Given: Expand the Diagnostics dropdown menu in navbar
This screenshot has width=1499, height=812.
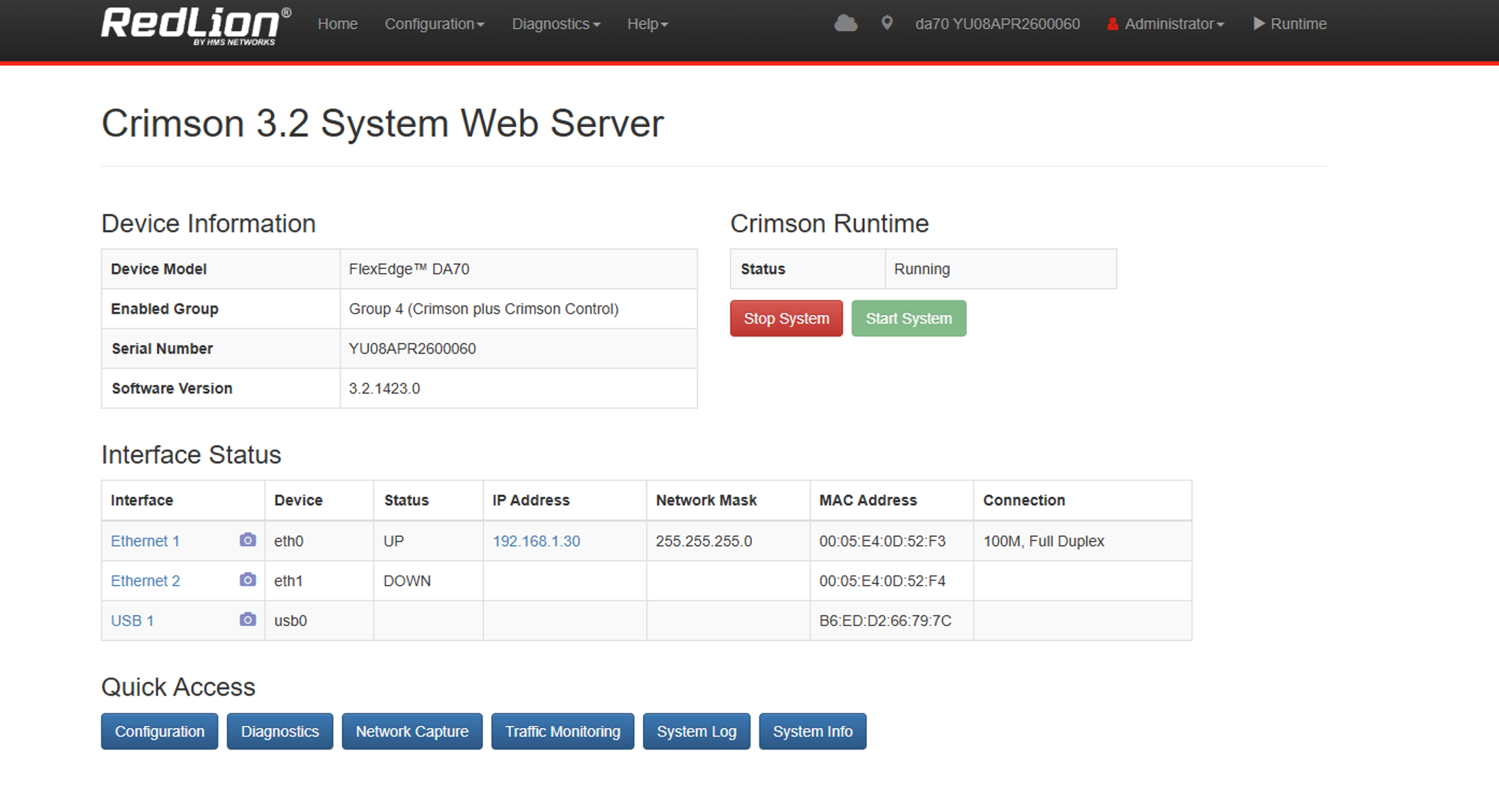Looking at the screenshot, I should (556, 24).
